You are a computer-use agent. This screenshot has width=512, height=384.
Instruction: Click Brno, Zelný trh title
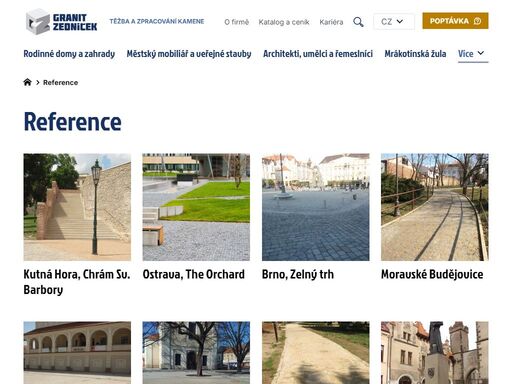(298, 274)
